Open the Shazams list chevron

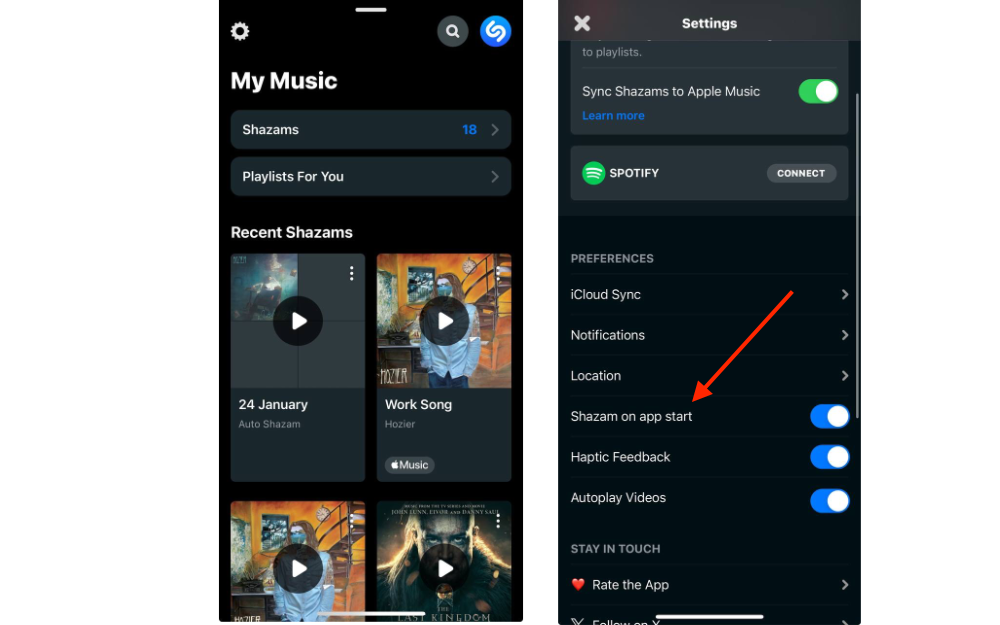click(x=495, y=129)
